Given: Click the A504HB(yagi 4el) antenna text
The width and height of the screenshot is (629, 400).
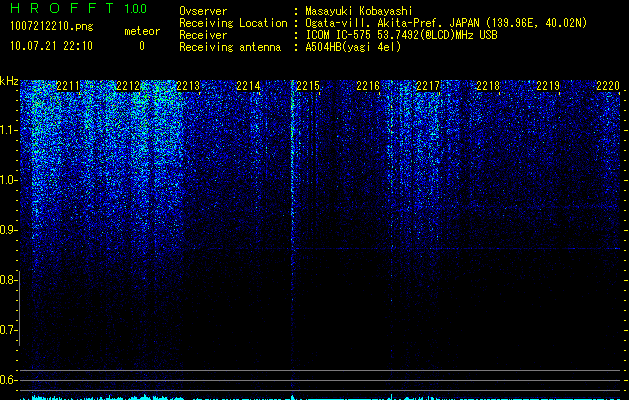Looking at the screenshot, I should point(353,47).
